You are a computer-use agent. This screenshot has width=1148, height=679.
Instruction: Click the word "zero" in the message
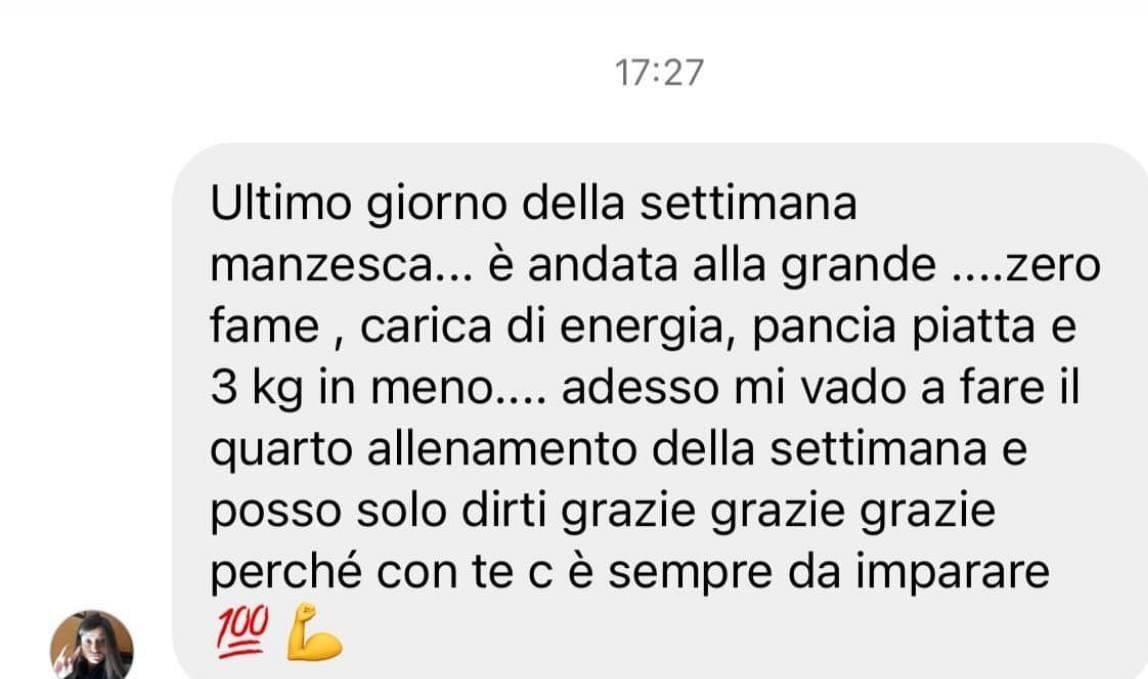(x=1053, y=266)
